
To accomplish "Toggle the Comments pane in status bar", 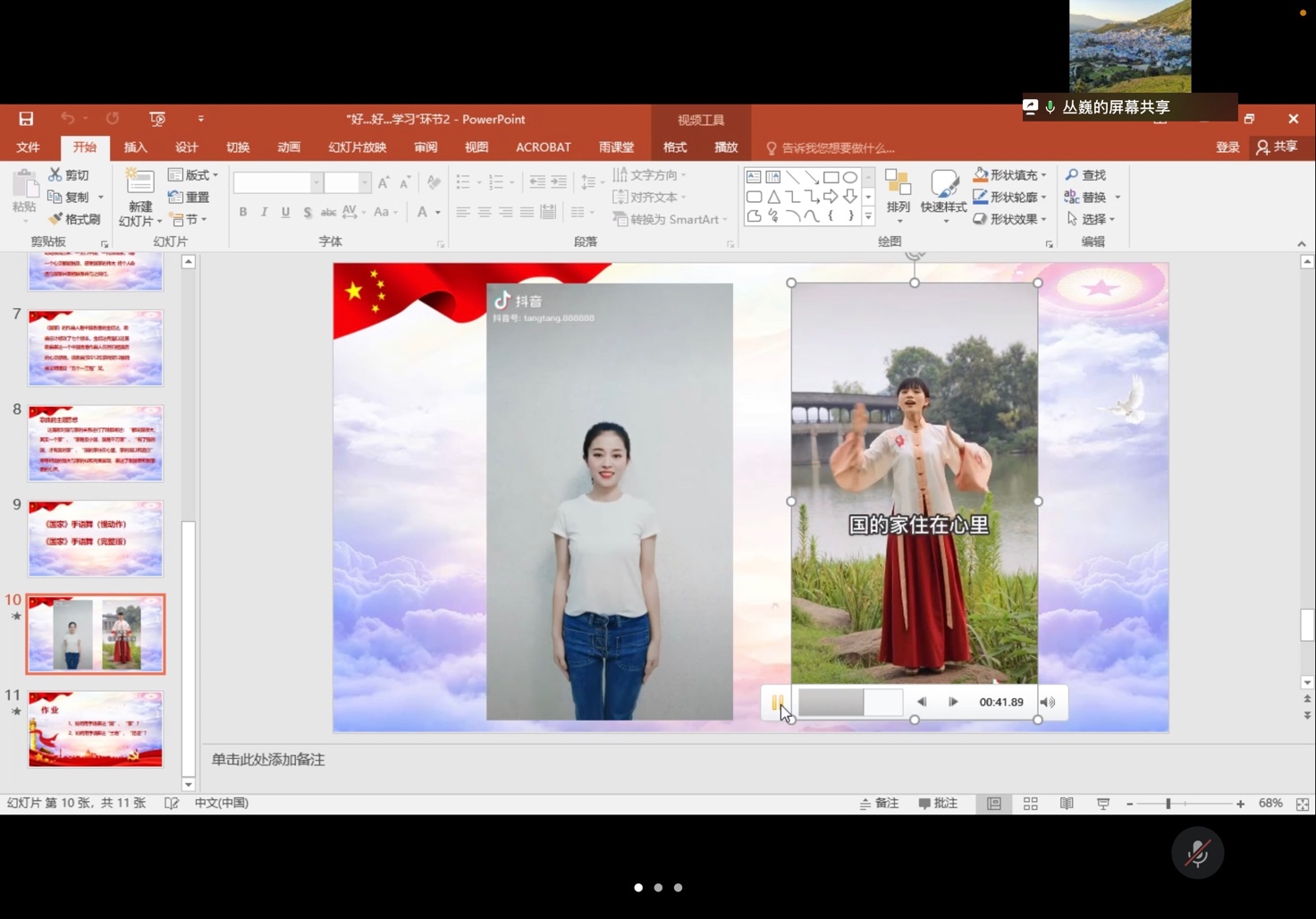I will (x=938, y=804).
